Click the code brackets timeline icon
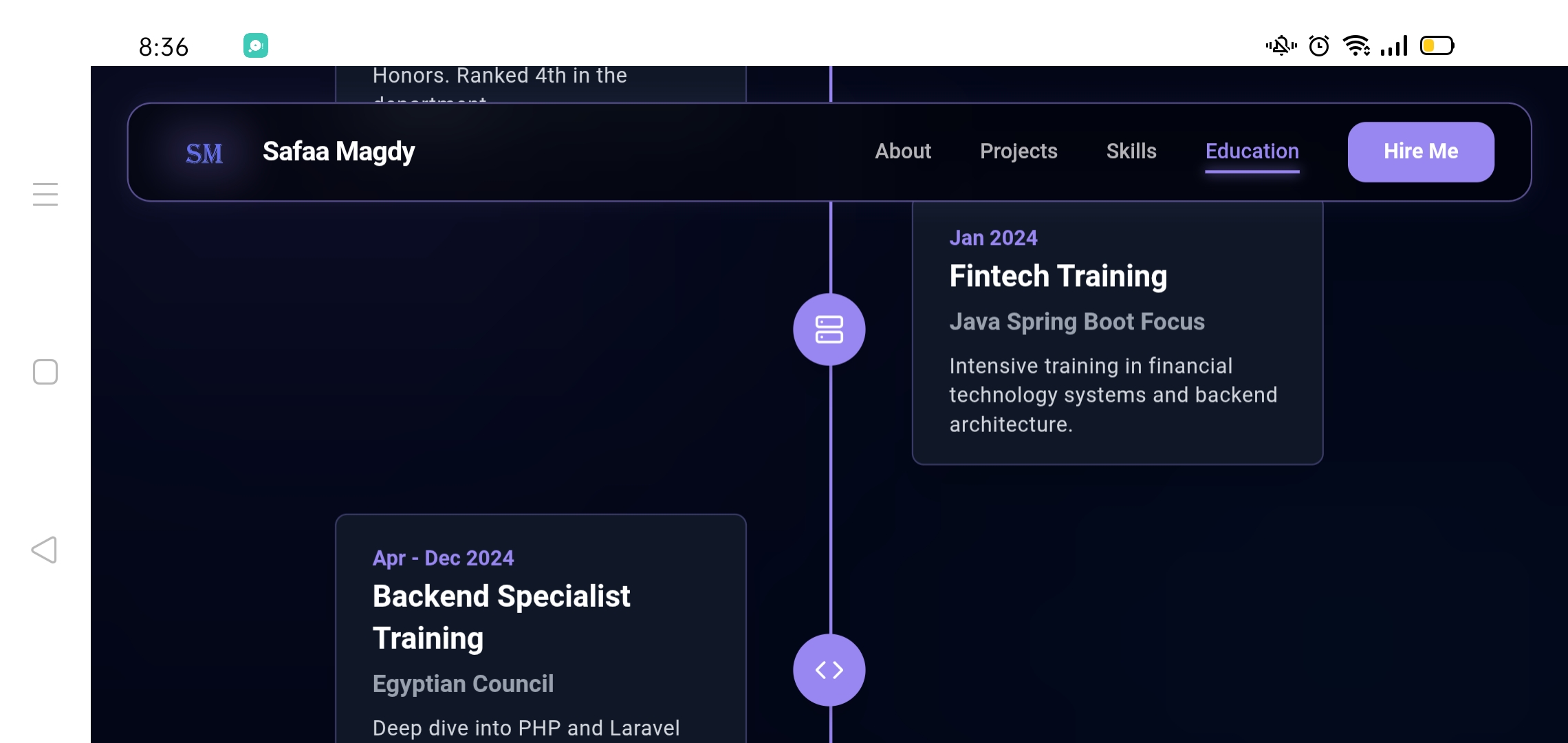Screen dimensions: 1568x743 (x=829, y=670)
